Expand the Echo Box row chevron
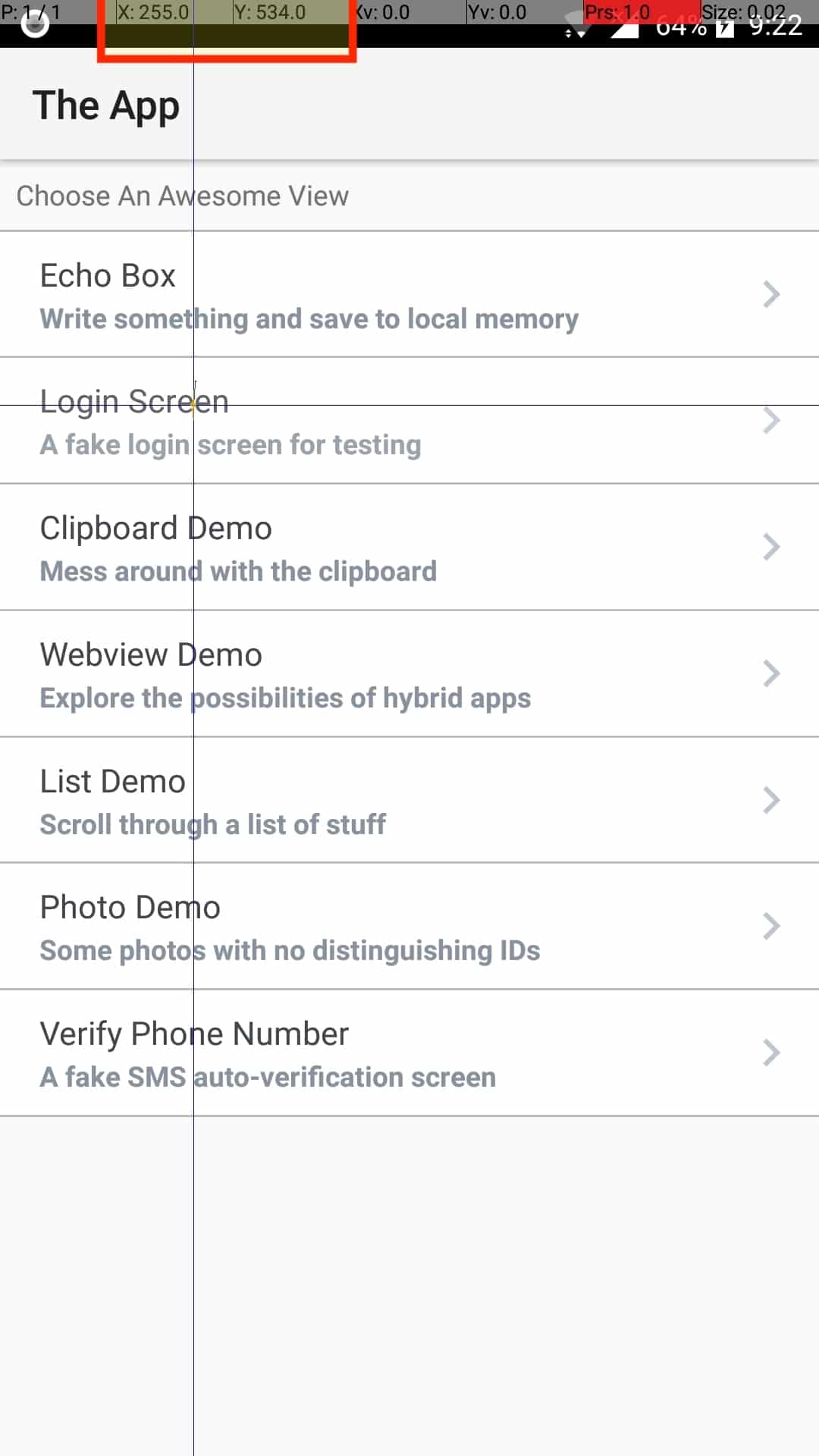This screenshot has height=1456, width=819. pyautogui.click(x=771, y=294)
